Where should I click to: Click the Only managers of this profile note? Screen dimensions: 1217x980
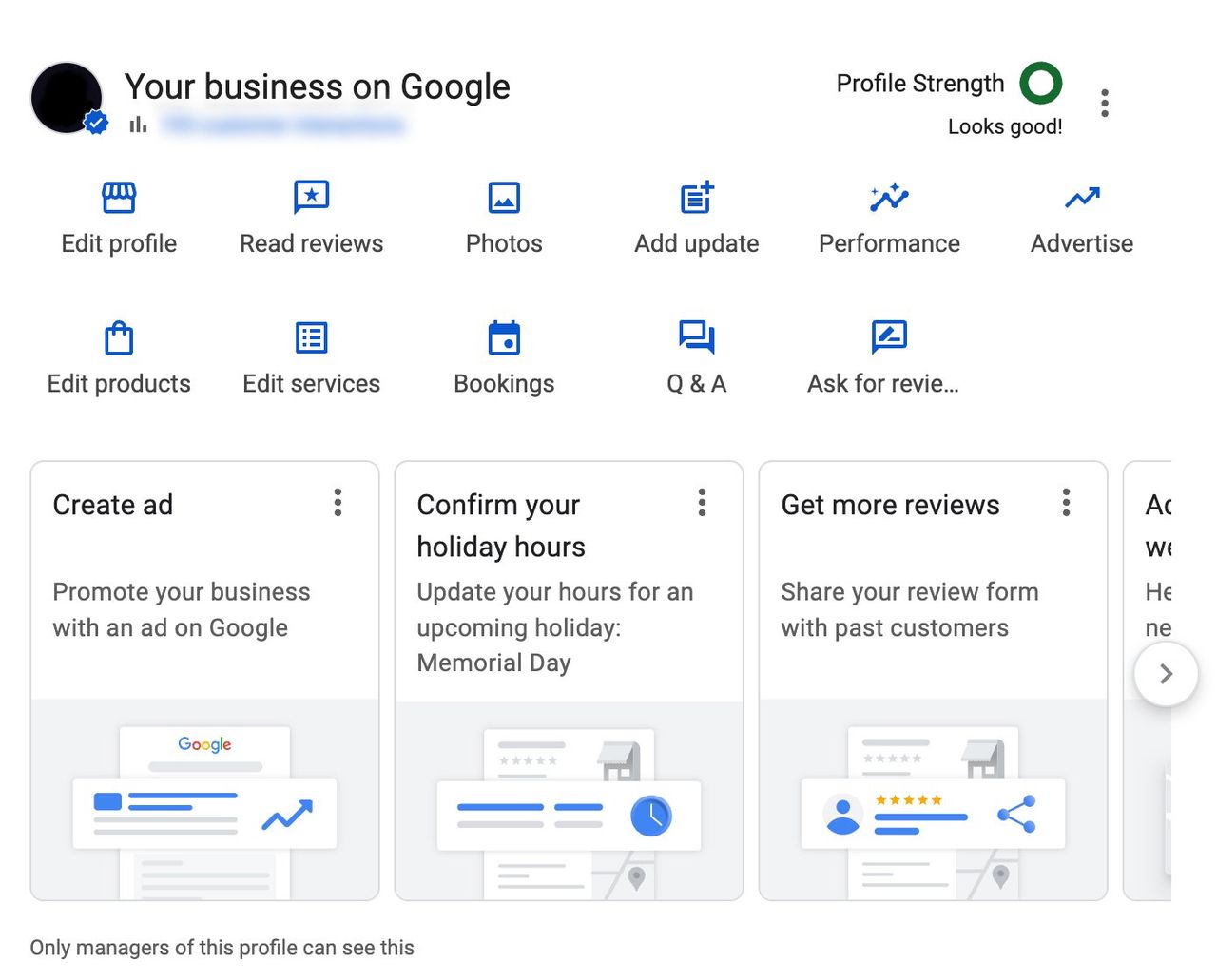222,948
